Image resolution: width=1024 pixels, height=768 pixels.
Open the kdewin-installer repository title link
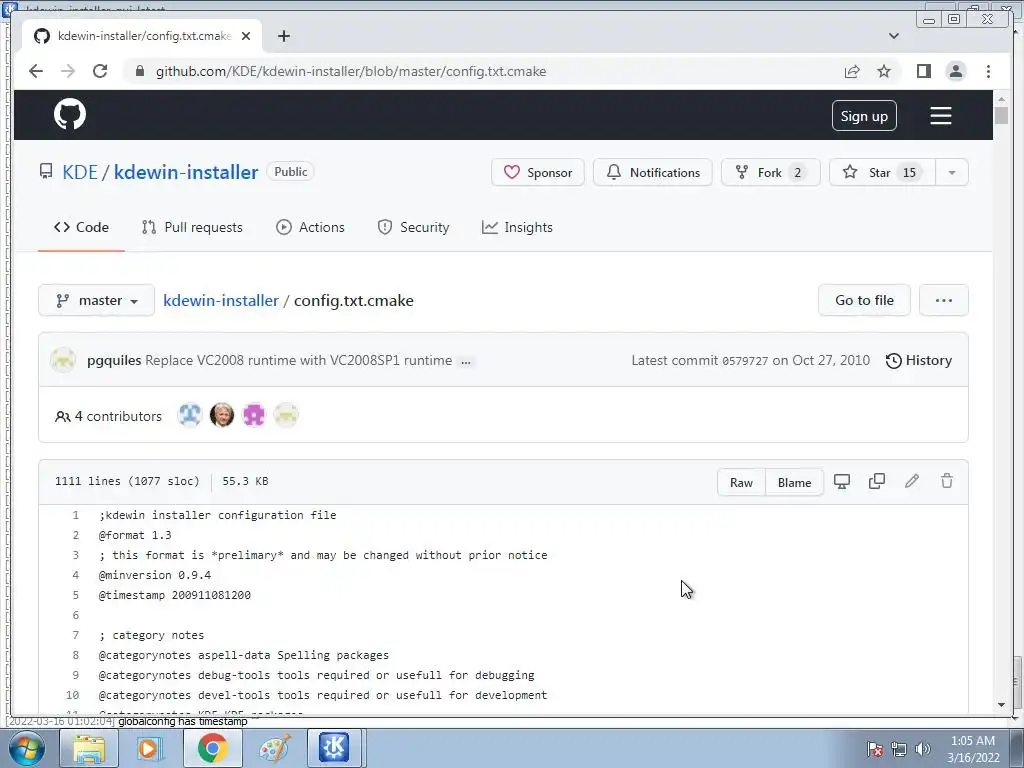click(x=186, y=172)
